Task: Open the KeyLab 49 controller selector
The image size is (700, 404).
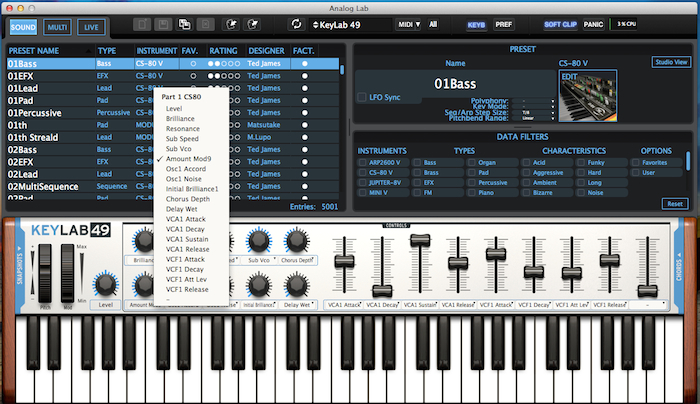Action: tap(350, 25)
